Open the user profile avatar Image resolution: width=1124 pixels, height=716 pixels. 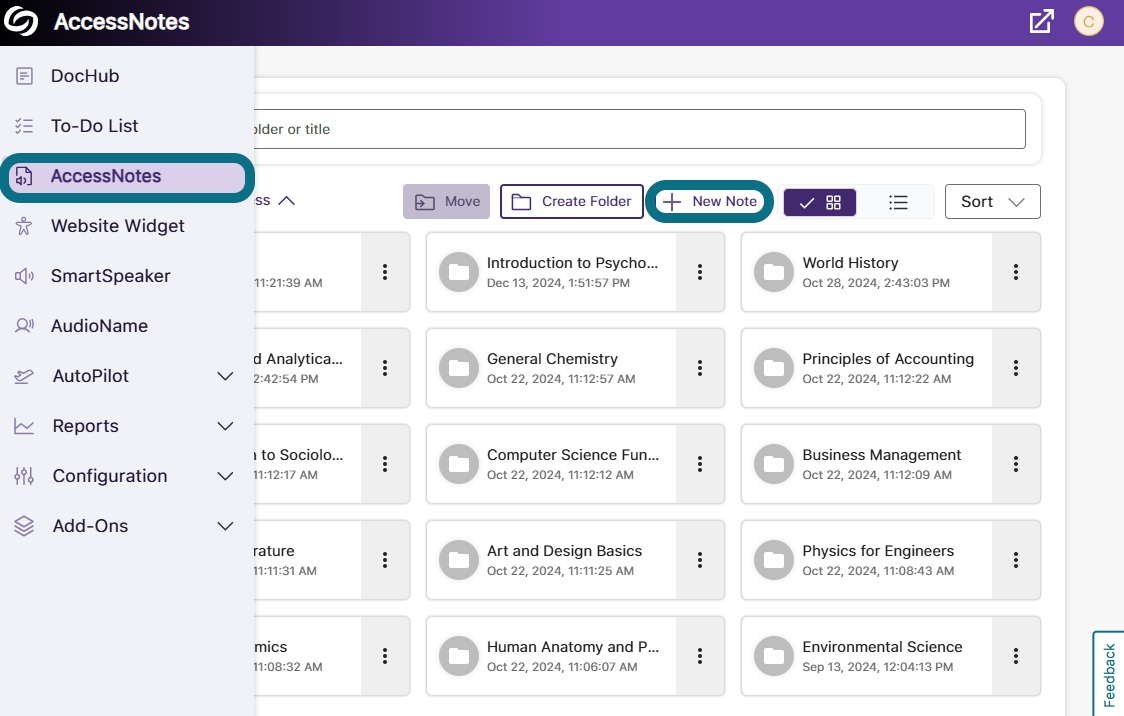tap(1088, 22)
